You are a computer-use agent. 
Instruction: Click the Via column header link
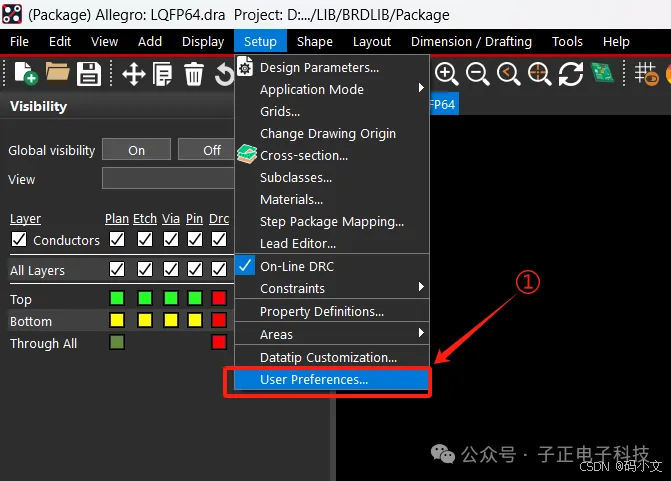click(171, 219)
